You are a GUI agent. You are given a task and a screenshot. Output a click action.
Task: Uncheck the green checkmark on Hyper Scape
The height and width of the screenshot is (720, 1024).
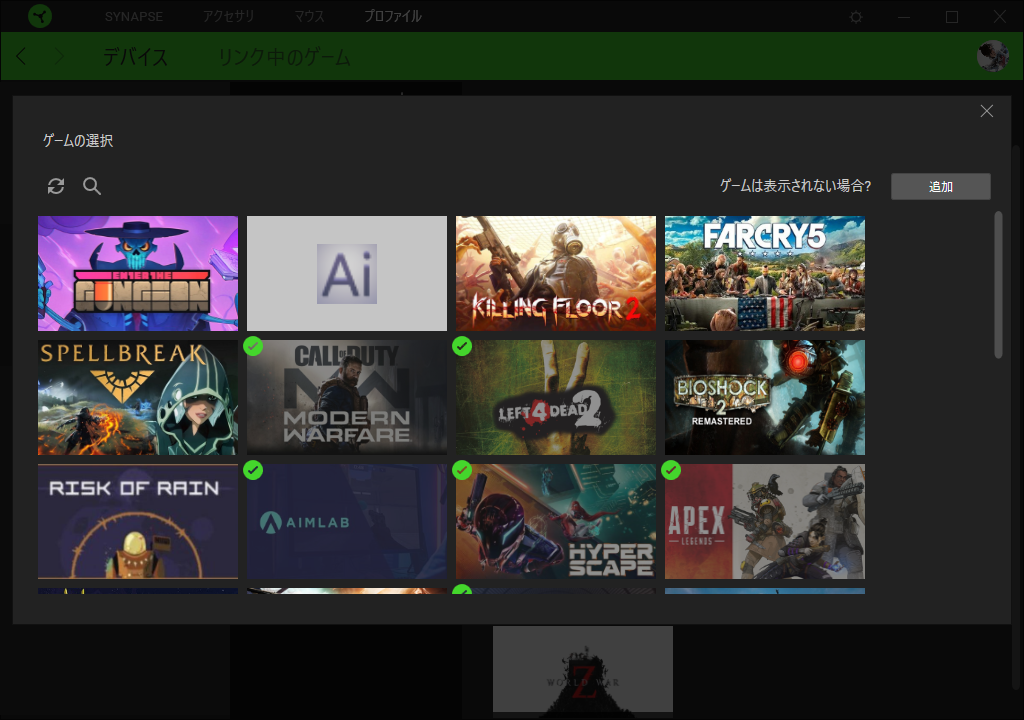[x=462, y=470]
